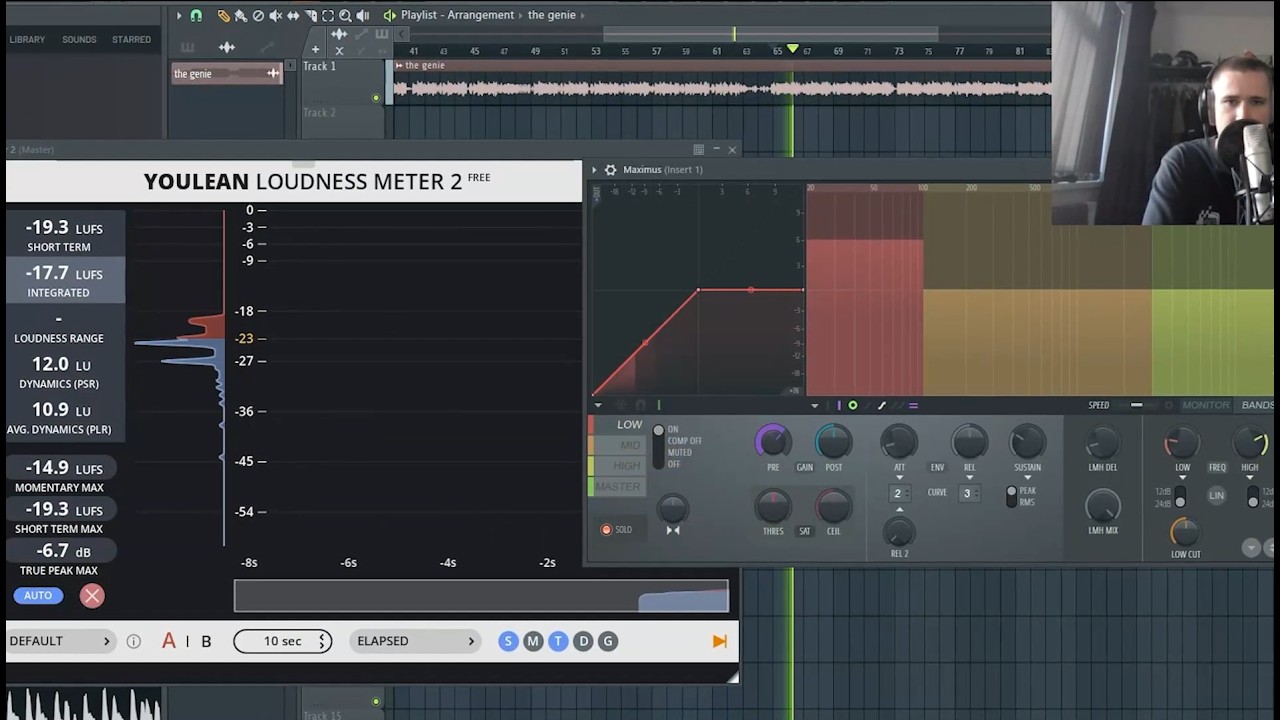Viewport: 1280px width, 720px height.
Task: Open the Maximus plugin options arrow
Action: [594, 170]
